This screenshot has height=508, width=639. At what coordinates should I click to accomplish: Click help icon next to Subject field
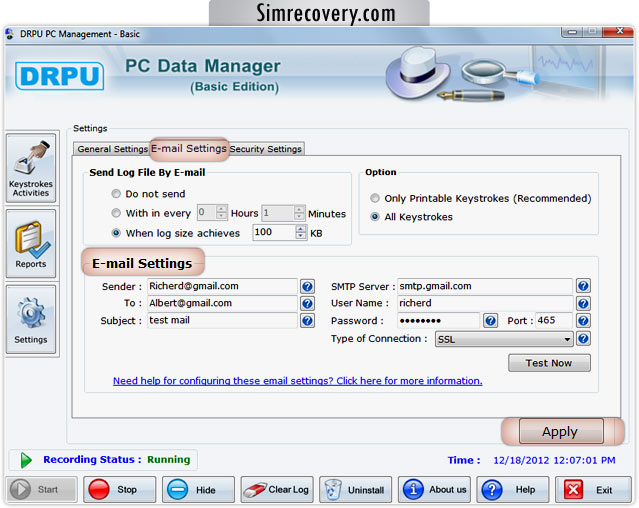[307, 321]
